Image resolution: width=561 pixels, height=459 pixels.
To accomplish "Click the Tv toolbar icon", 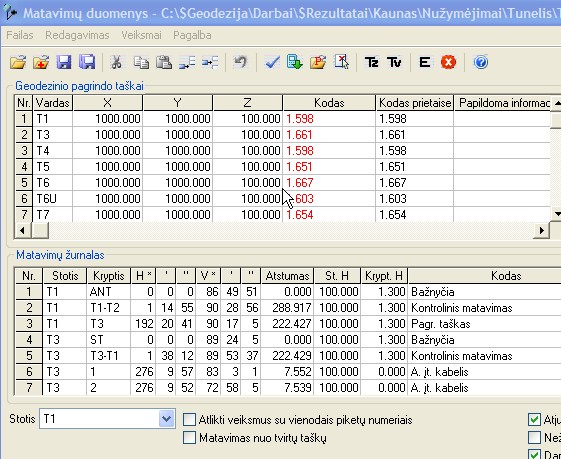I will (x=394, y=63).
